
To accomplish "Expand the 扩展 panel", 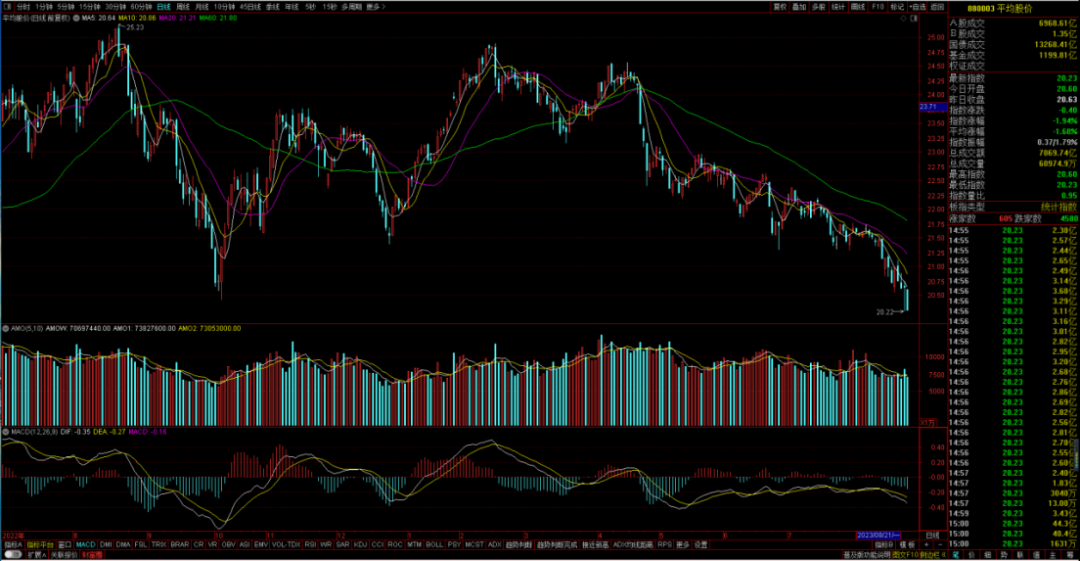I will point(37,554).
